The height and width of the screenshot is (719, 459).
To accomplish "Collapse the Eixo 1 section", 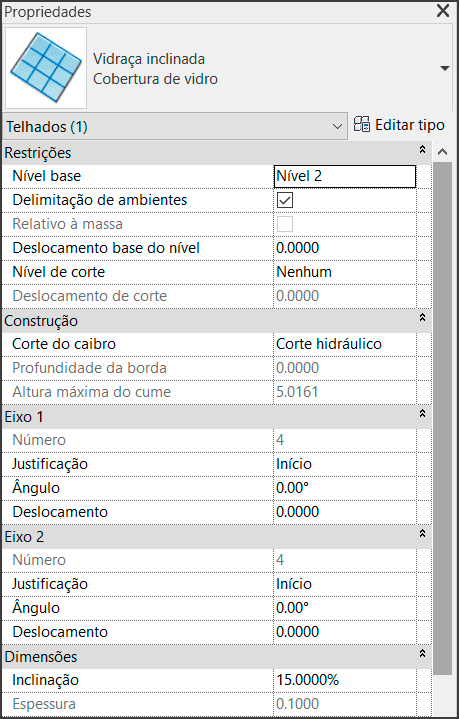I will [422, 414].
